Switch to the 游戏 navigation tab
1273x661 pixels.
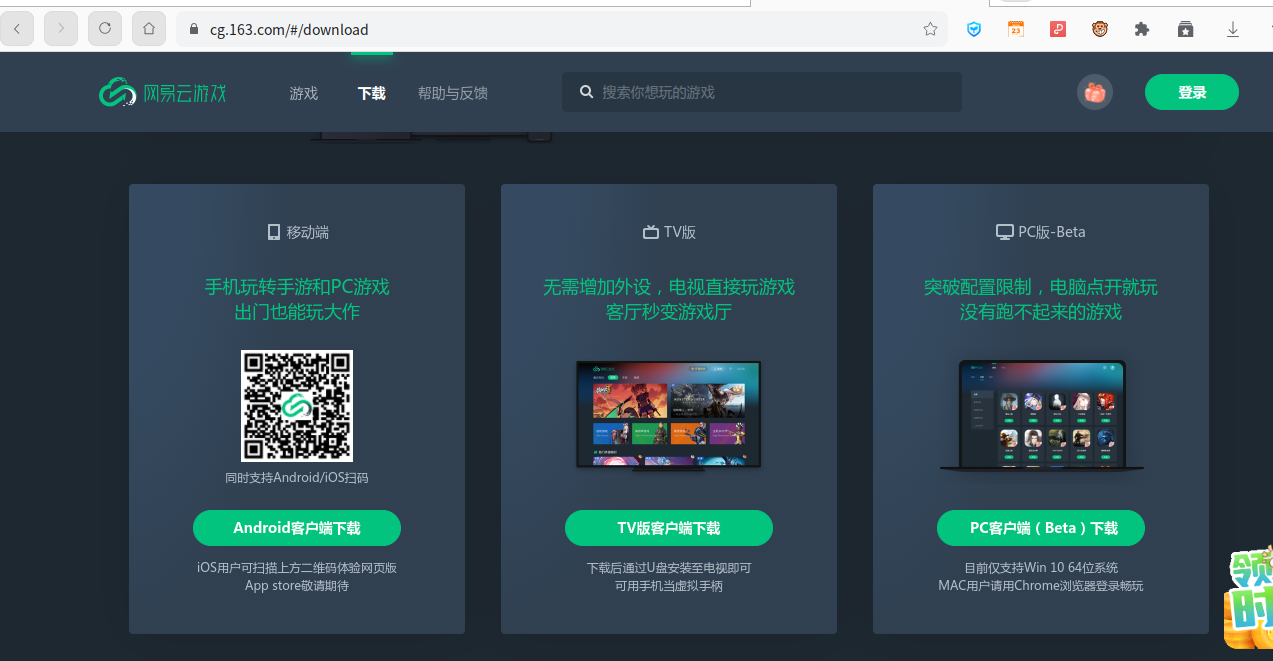pyautogui.click(x=303, y=92)
